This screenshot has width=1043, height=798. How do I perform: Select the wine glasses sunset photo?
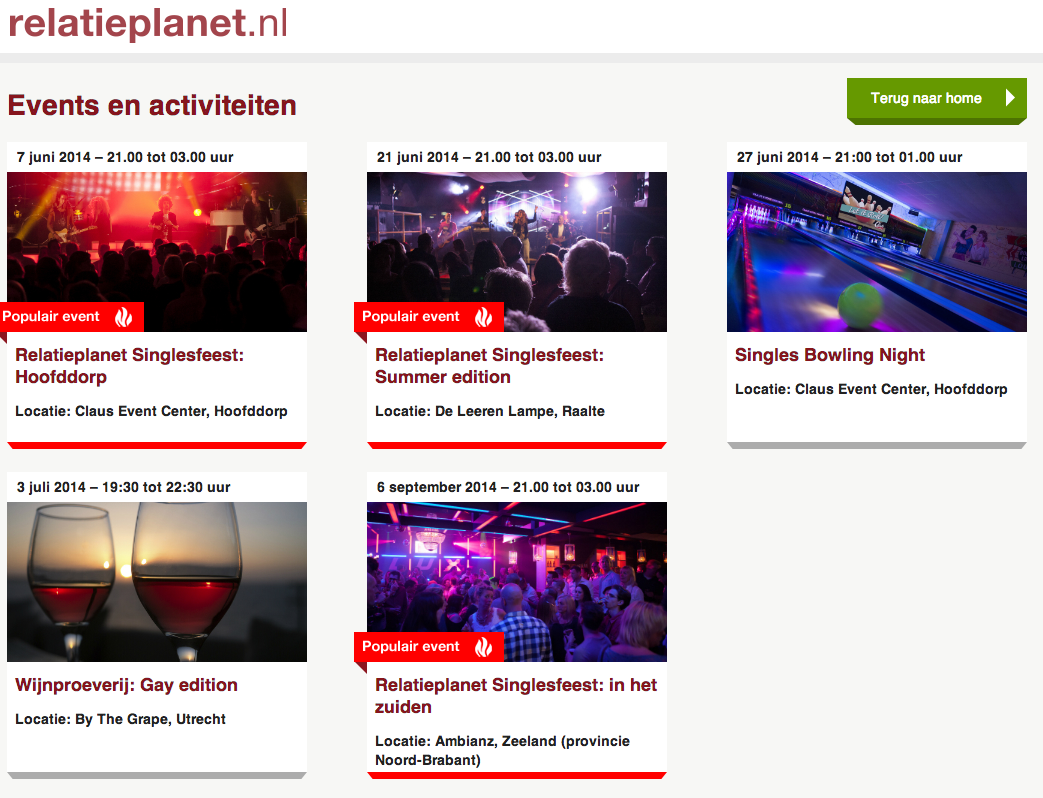click(157, 582)
